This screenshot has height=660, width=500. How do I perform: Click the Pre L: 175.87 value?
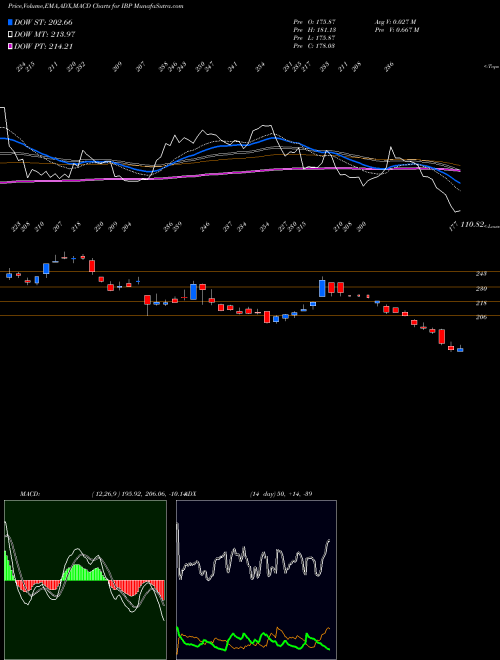tap(314, 38)
